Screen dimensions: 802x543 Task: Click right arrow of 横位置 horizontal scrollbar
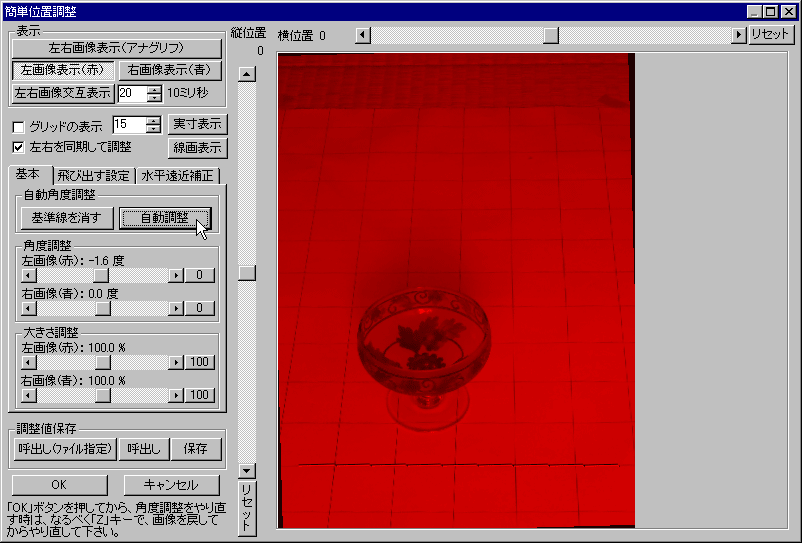pyautogui.click(x=739, y=35)
